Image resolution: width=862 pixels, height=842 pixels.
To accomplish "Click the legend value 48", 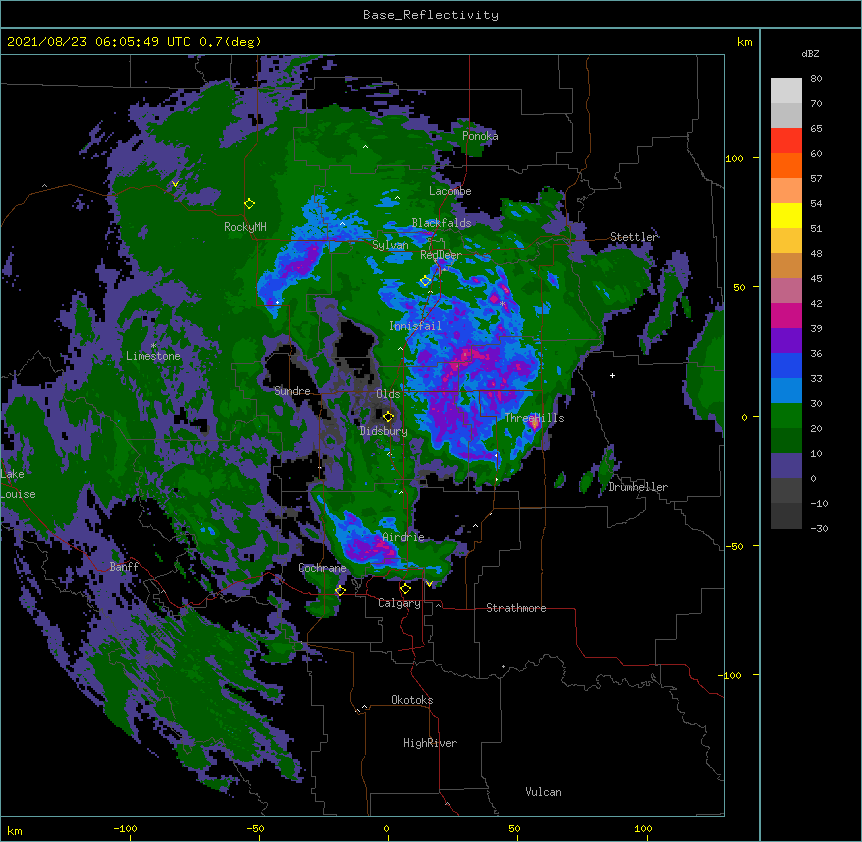I will point(816,253).
